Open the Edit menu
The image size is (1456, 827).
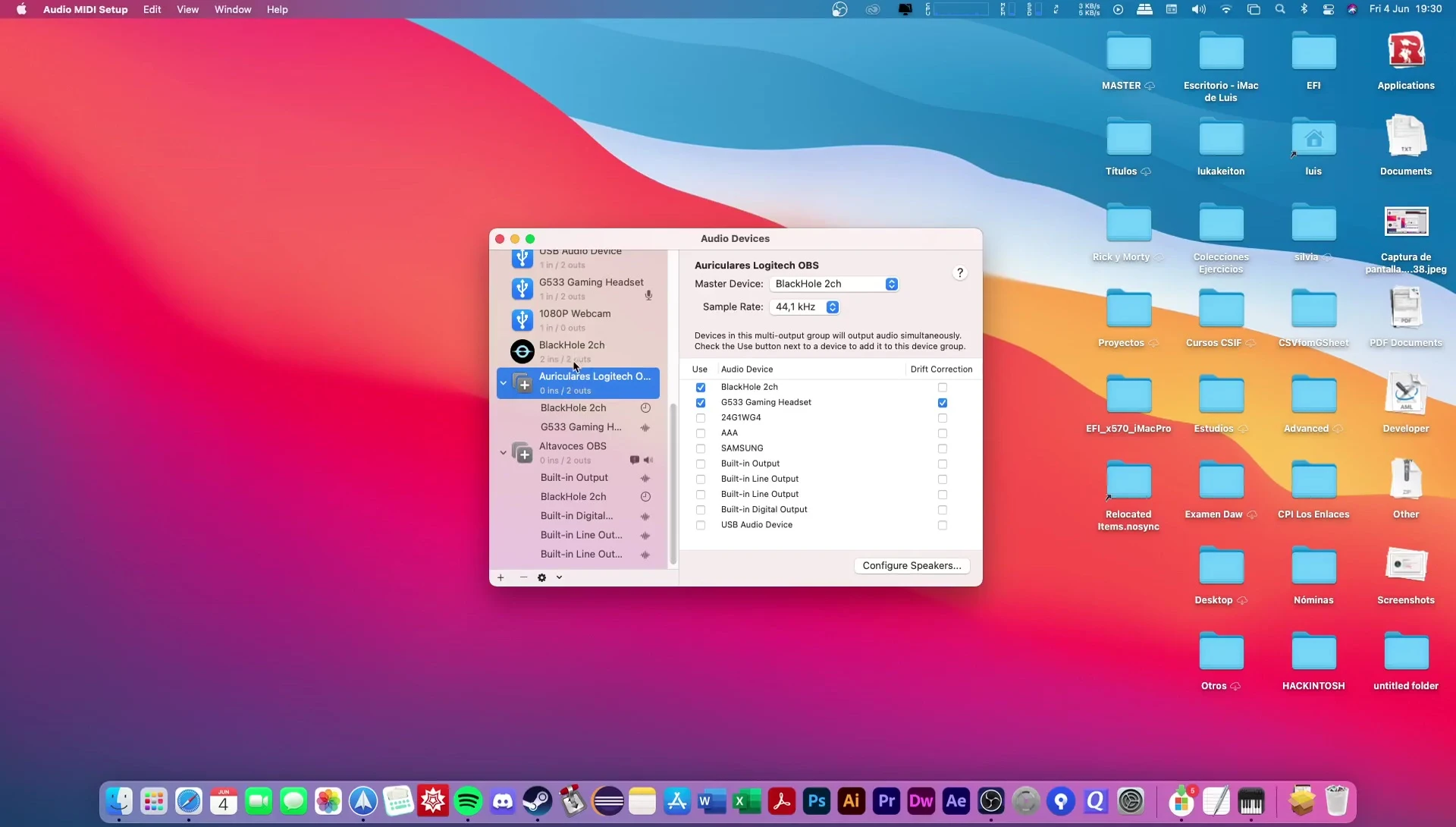tap(152, 9)
